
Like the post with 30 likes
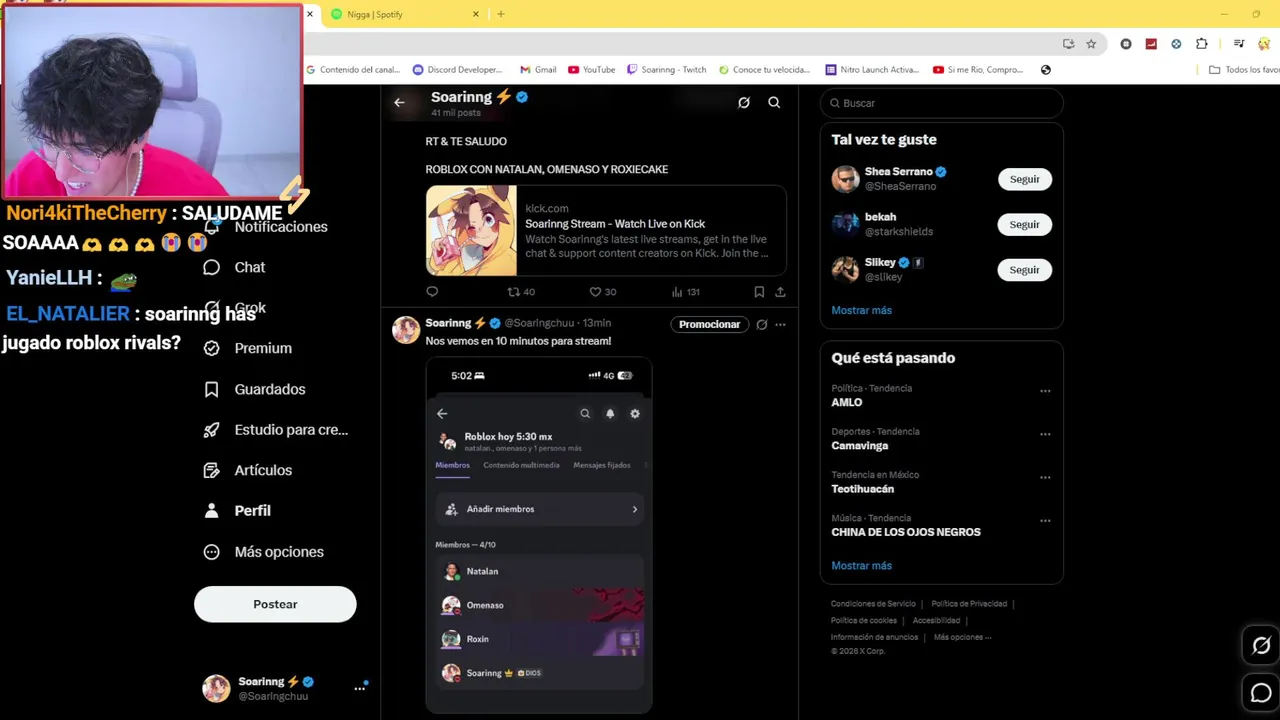[602, 292]
